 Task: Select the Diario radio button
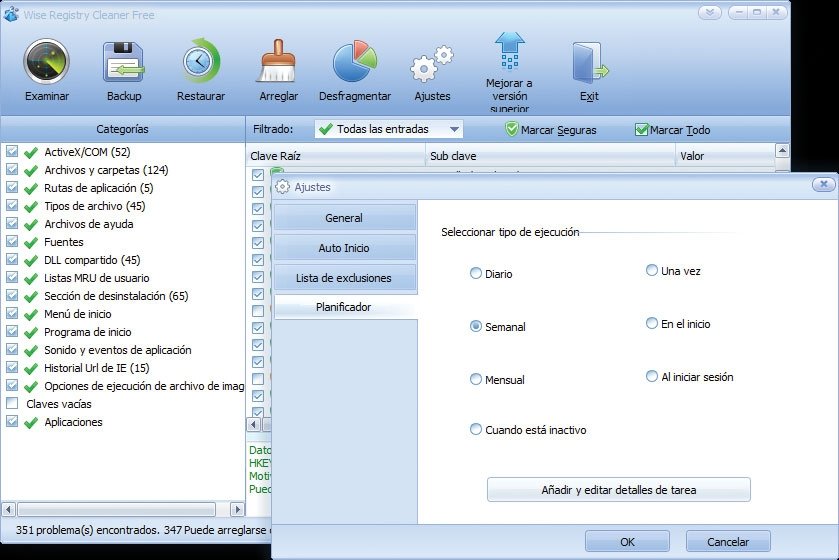[x=476, y=273]
